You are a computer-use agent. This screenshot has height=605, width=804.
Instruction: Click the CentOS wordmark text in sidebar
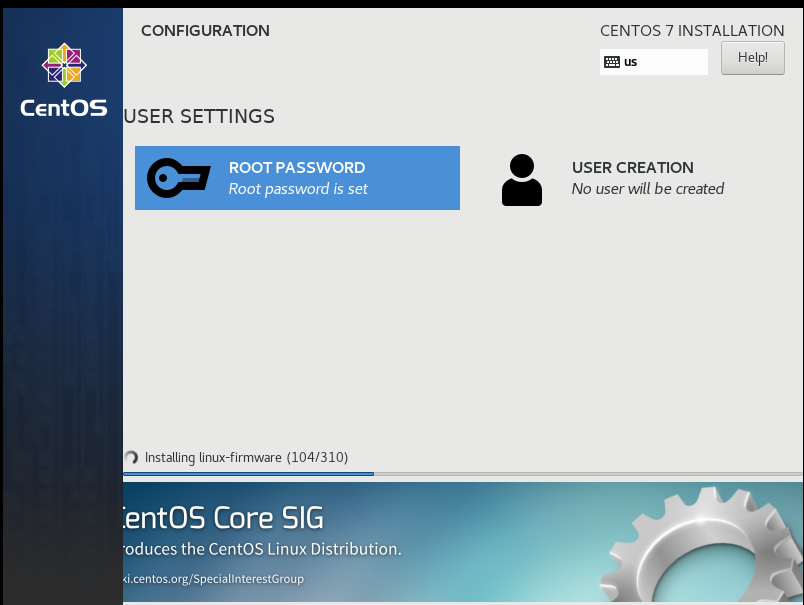pyautogui.click(x=64, y=108)
